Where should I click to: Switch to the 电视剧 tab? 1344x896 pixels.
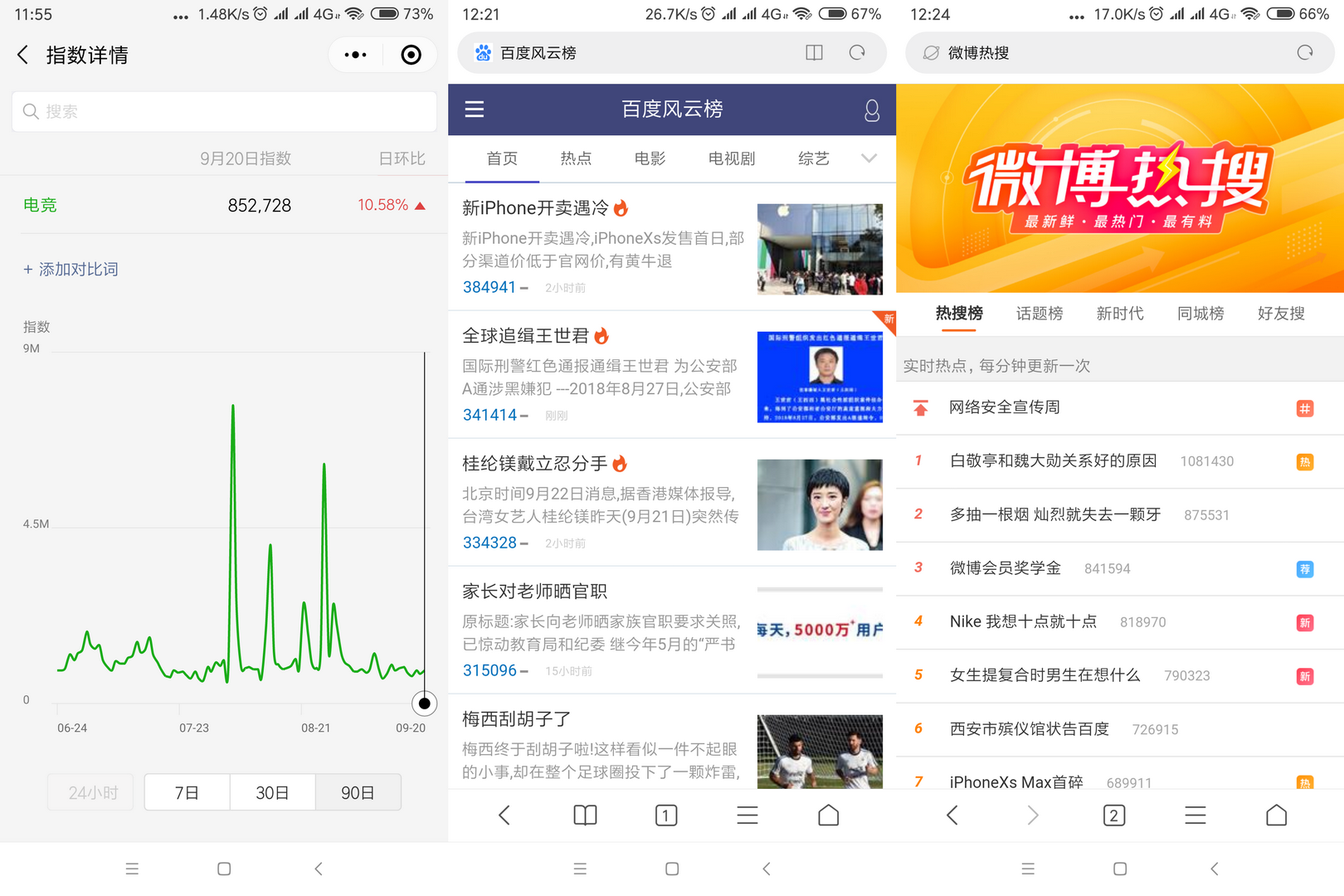click(731, 158)
